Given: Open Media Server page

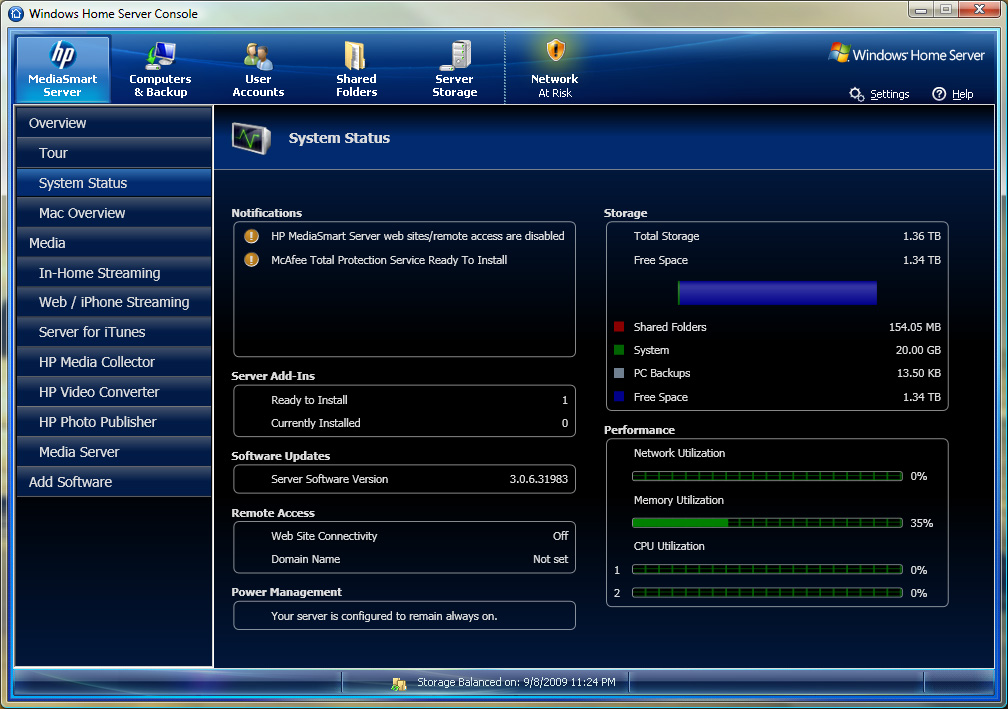Looking at the screenshot, I should click(114, 452).
